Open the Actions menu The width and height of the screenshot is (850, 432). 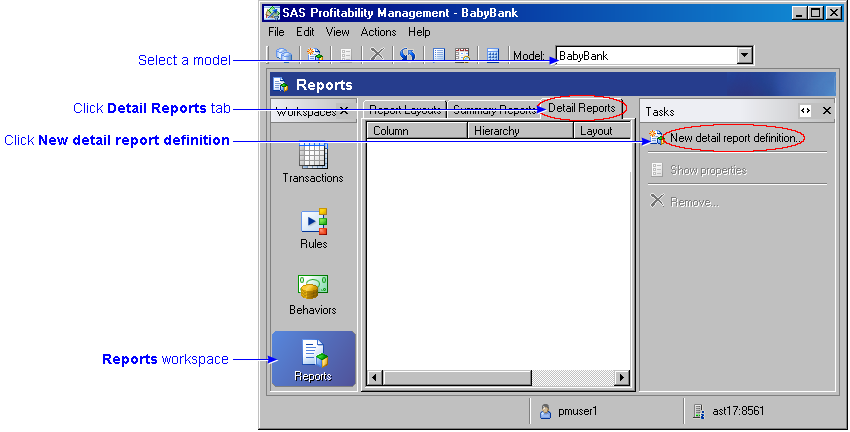pyautogui.click(x=378, y=32)
